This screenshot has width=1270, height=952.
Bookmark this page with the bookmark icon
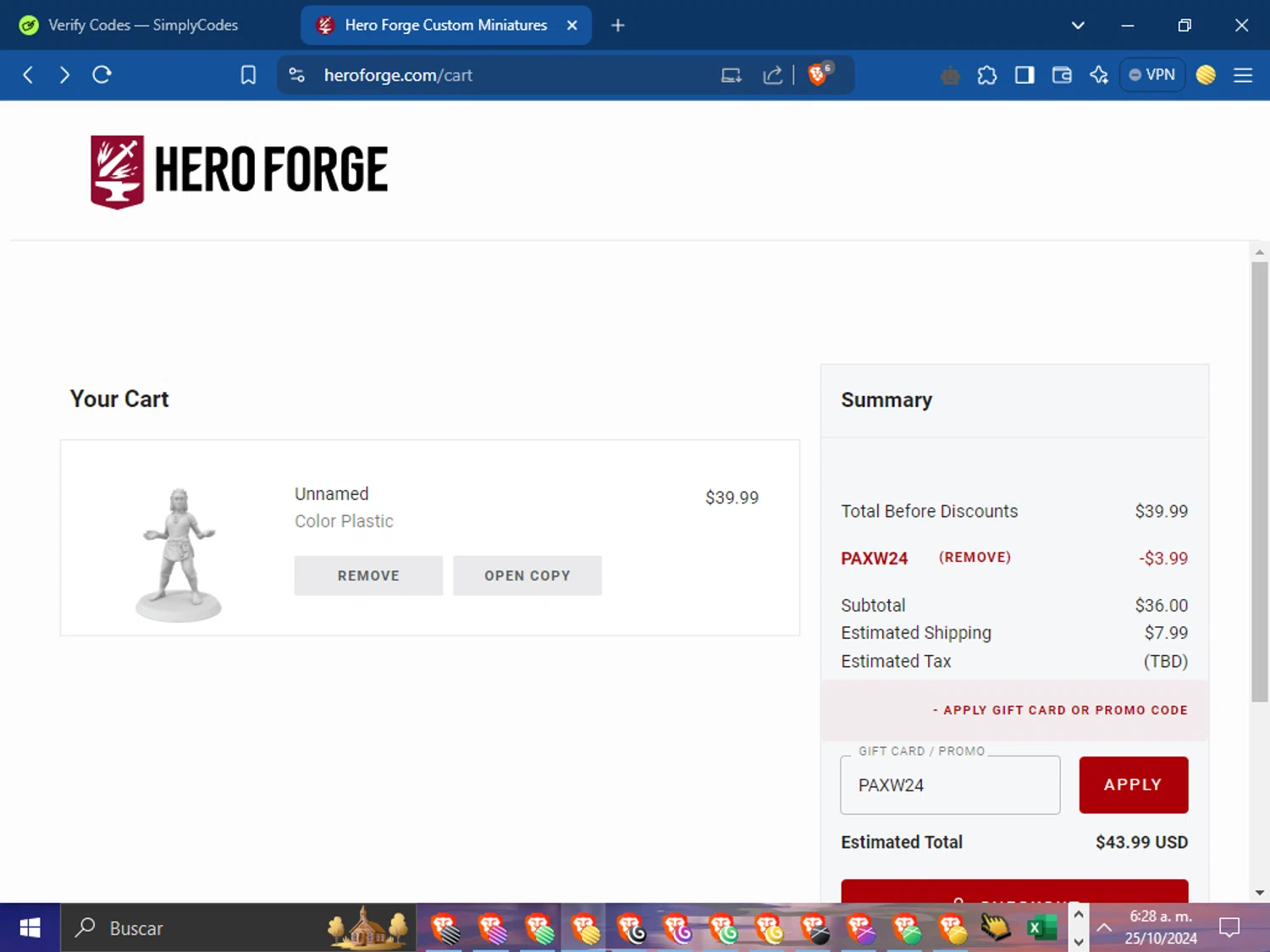pos(248,75)
